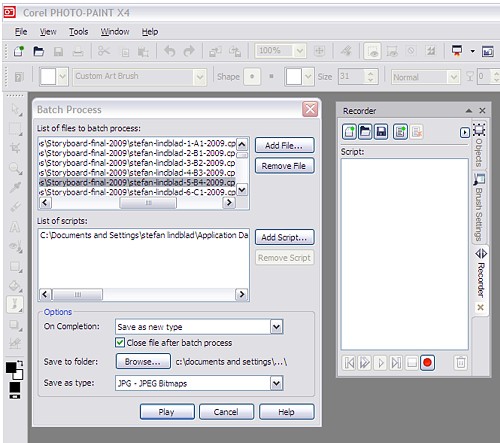This screenshot has width=500, height=443.
Task: Open the Normal paint mode dropdown
Action: pyautogui.click(x=453, y=77)
